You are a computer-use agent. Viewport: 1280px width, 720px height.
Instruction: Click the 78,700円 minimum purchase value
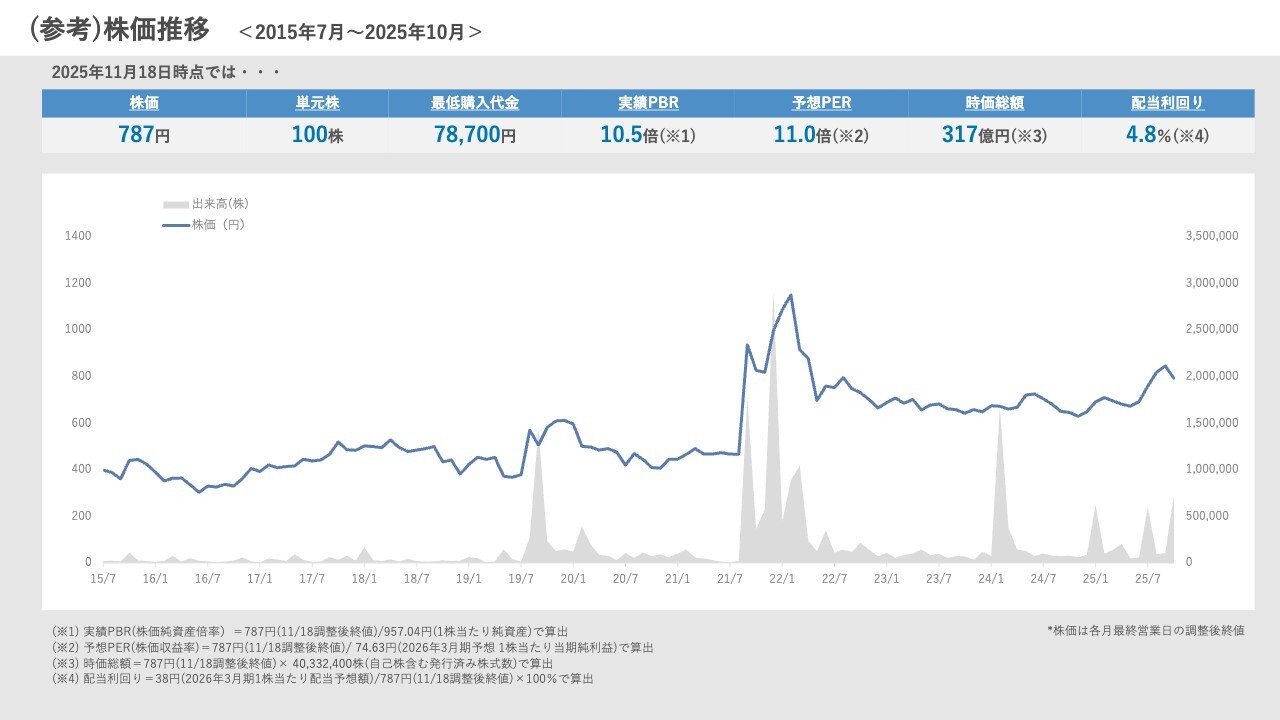(x=474, y=135)
